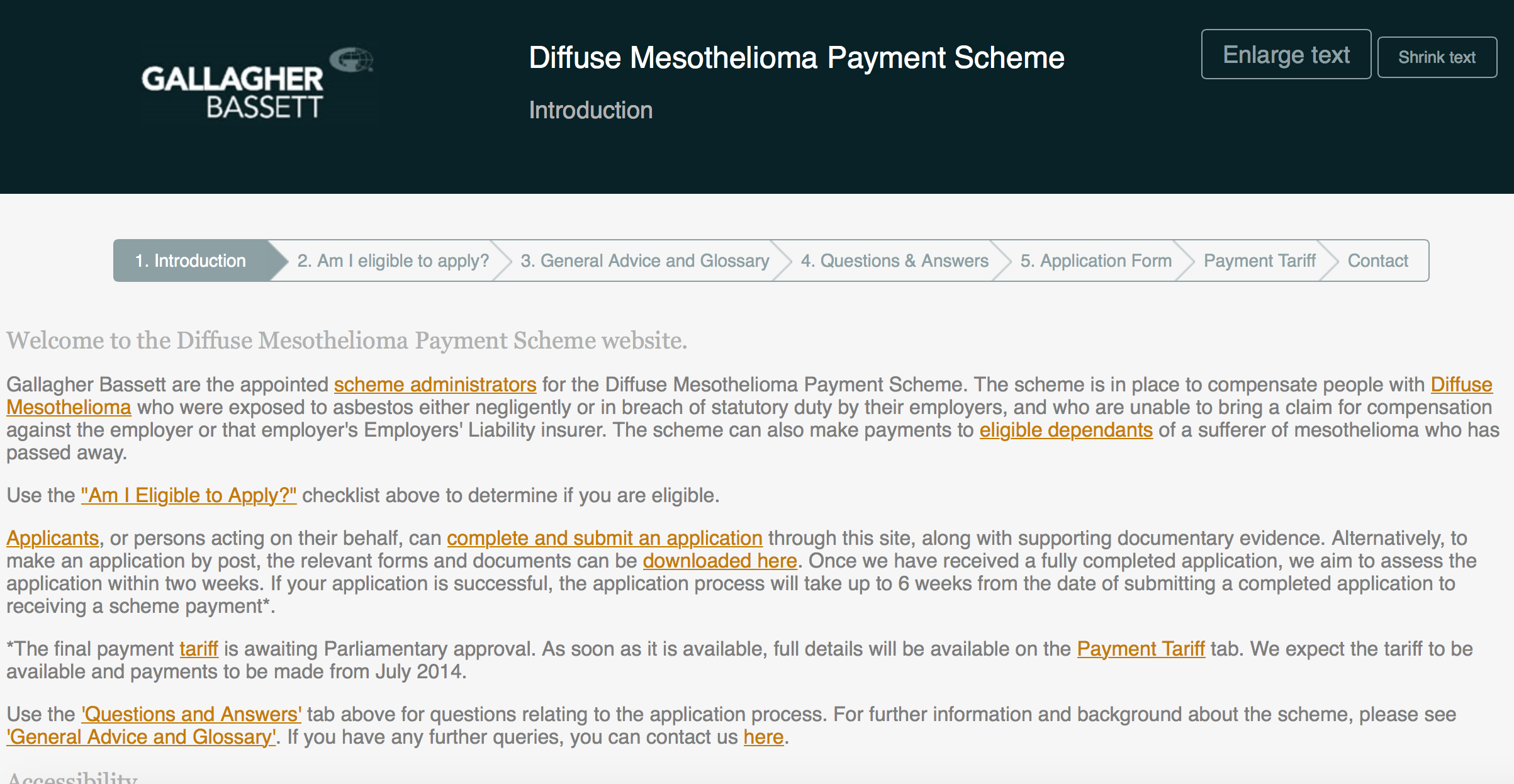
Task: Go to 3. General Advice and Glossary tab
Action: 645,260
